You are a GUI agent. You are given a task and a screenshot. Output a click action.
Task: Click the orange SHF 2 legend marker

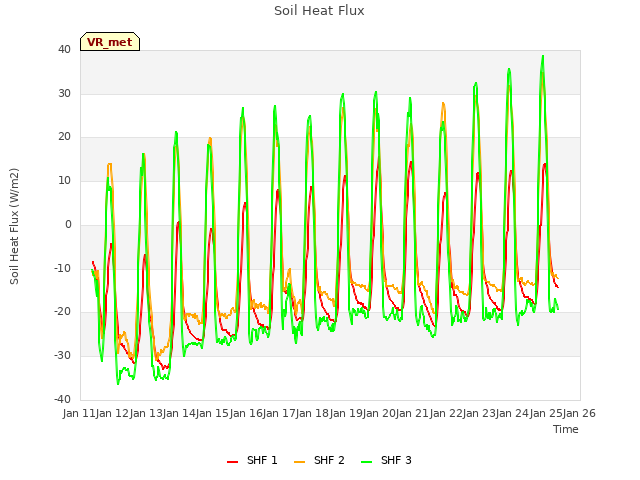(x=299, y=461)
